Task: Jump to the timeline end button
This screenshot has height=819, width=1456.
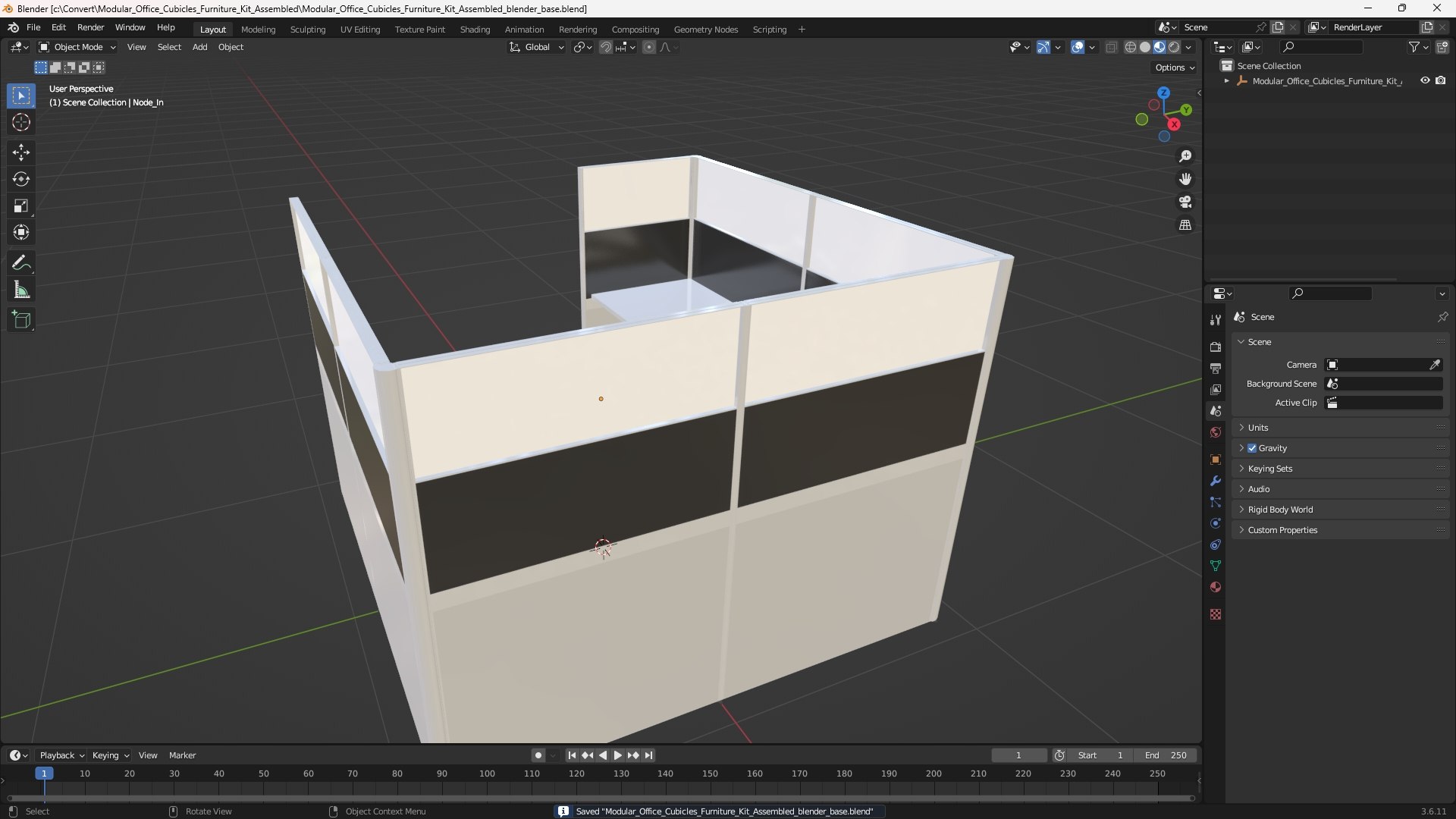Action: (649, 755)
